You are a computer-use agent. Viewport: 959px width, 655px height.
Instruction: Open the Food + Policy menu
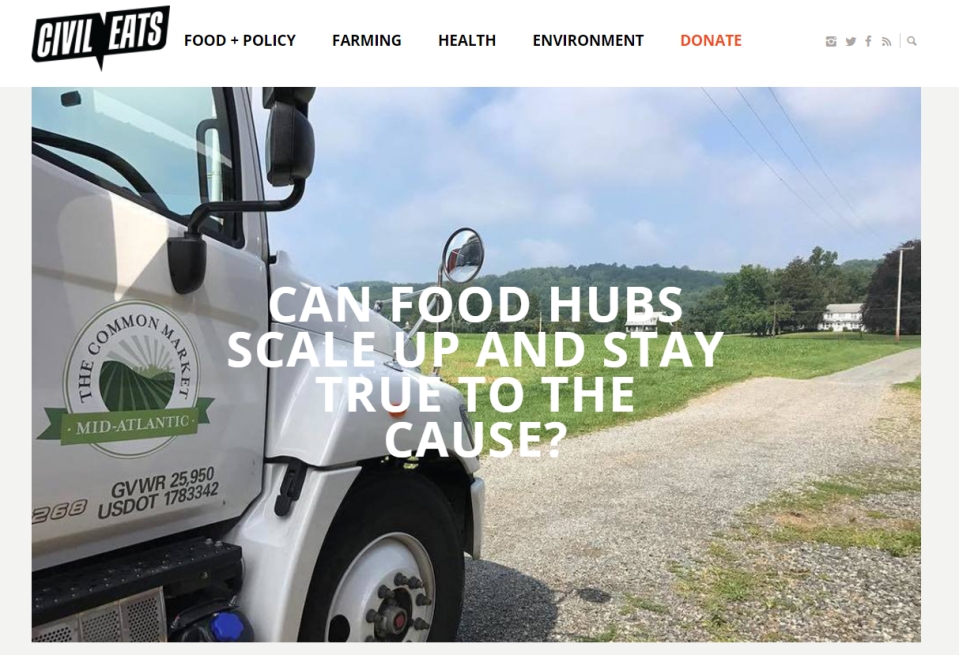(240, 40)
